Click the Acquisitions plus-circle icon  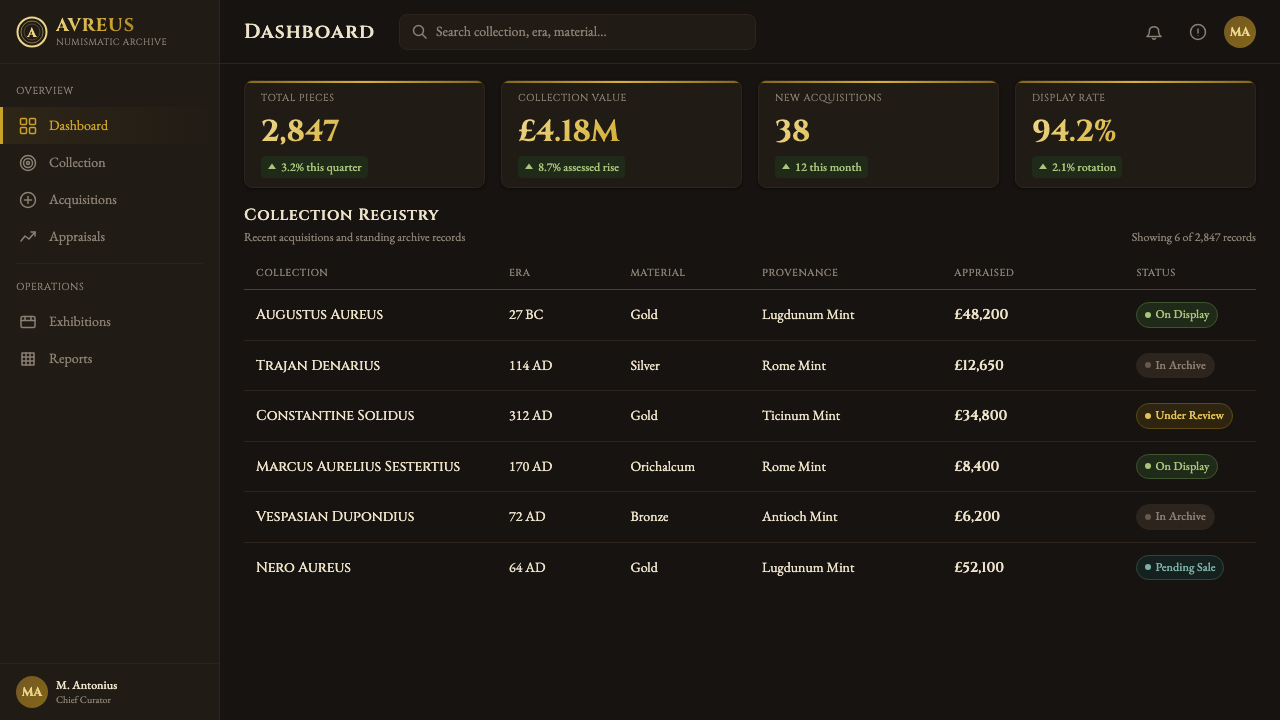tap(28, 200)
